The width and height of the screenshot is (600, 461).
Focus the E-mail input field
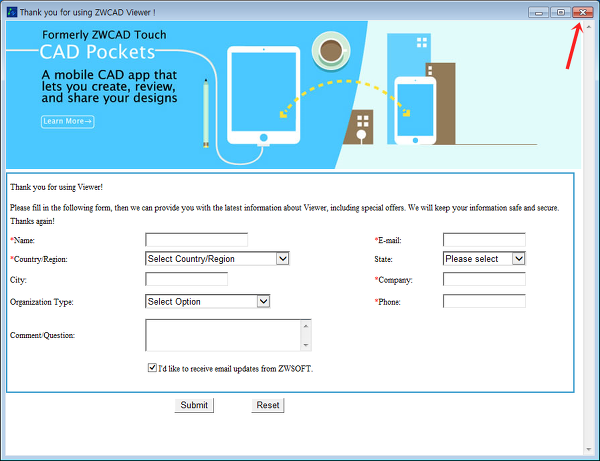click(484, 240)
